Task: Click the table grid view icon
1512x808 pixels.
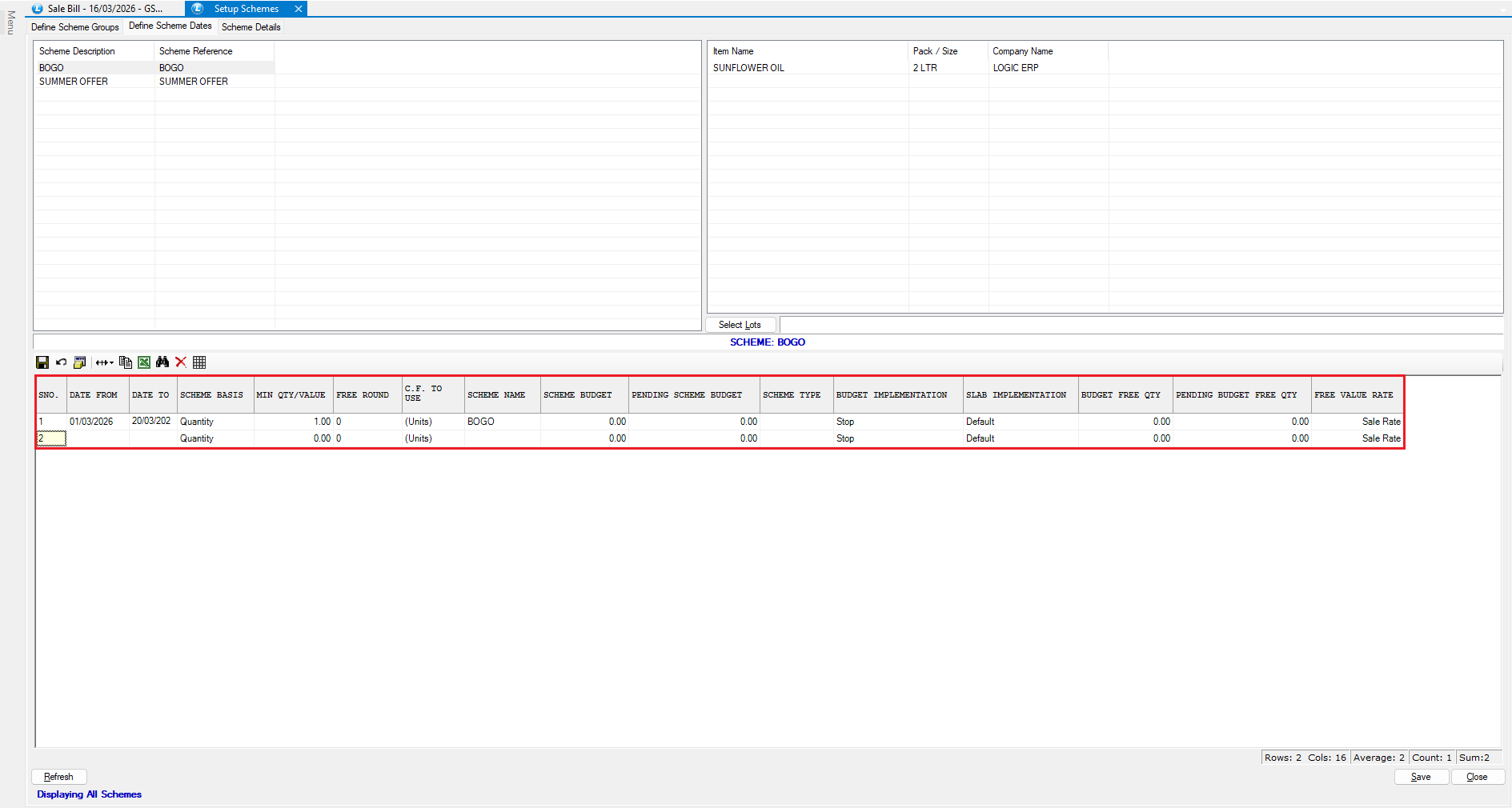Action: coord(199,362)
